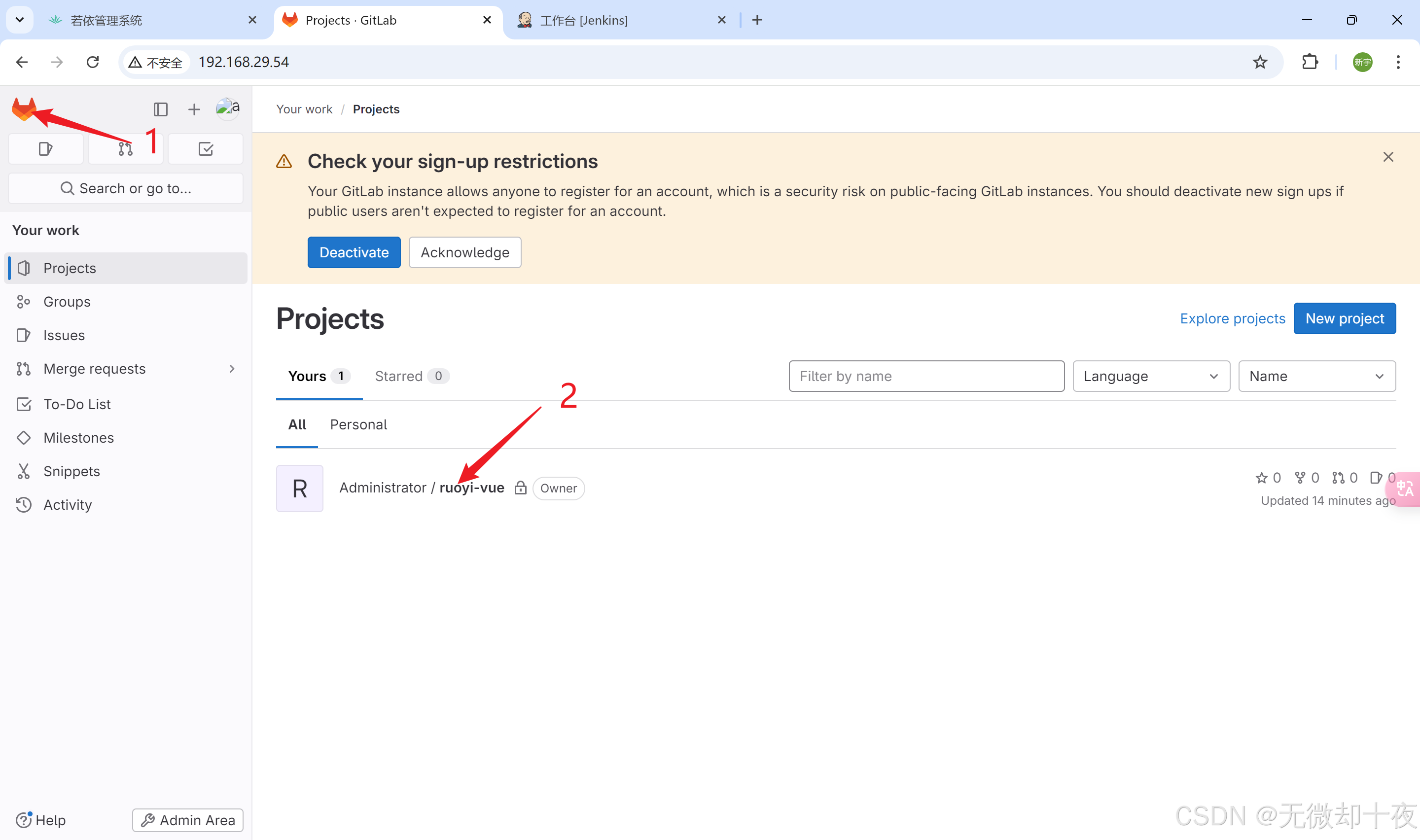Image resolution: width=1420 pixels, height=840 pixels.
Task: Click the Deactivate button
Action: click(x=354, y=252)
